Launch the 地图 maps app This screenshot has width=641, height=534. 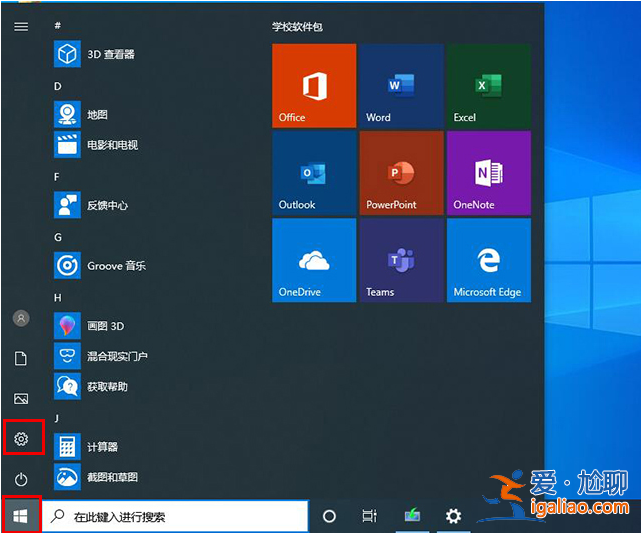(81, 114)
